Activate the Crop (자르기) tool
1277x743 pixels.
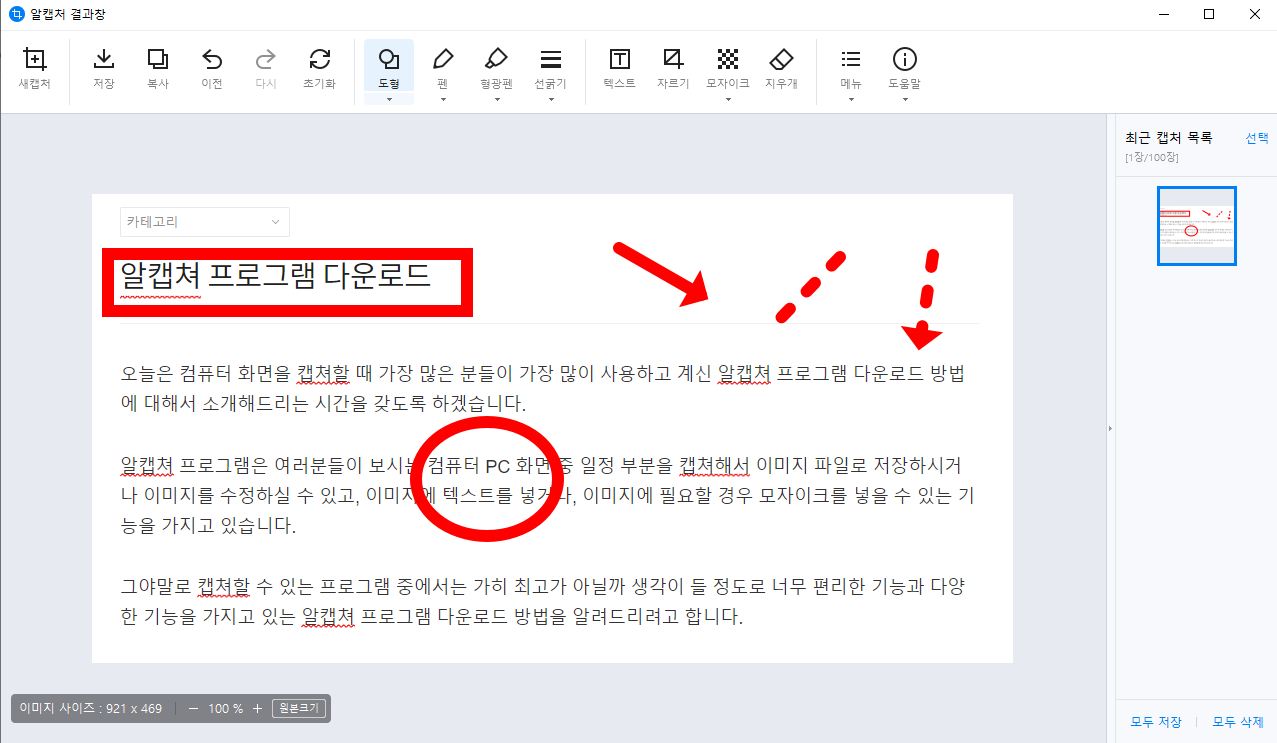coord(672,68)
